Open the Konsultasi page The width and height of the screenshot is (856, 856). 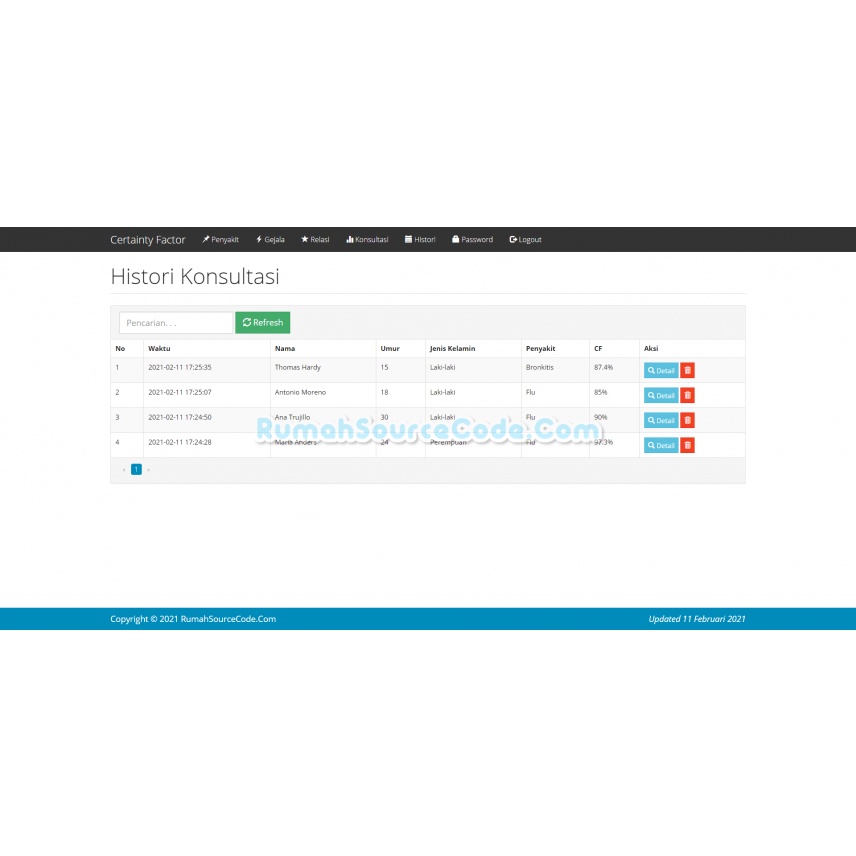pyautogui.click(x=367, y=240)
